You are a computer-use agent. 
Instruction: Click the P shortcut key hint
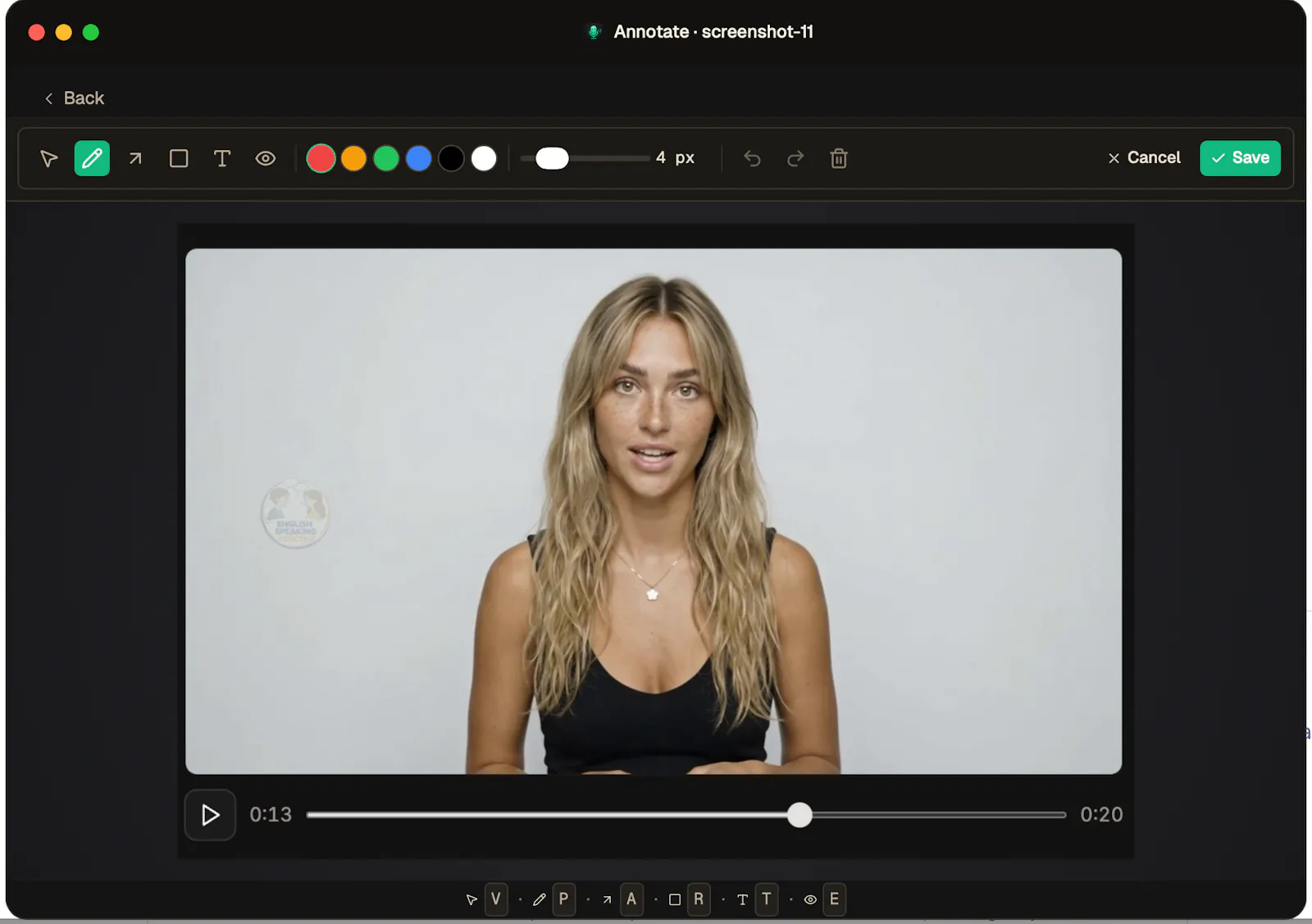coord(563,899)
